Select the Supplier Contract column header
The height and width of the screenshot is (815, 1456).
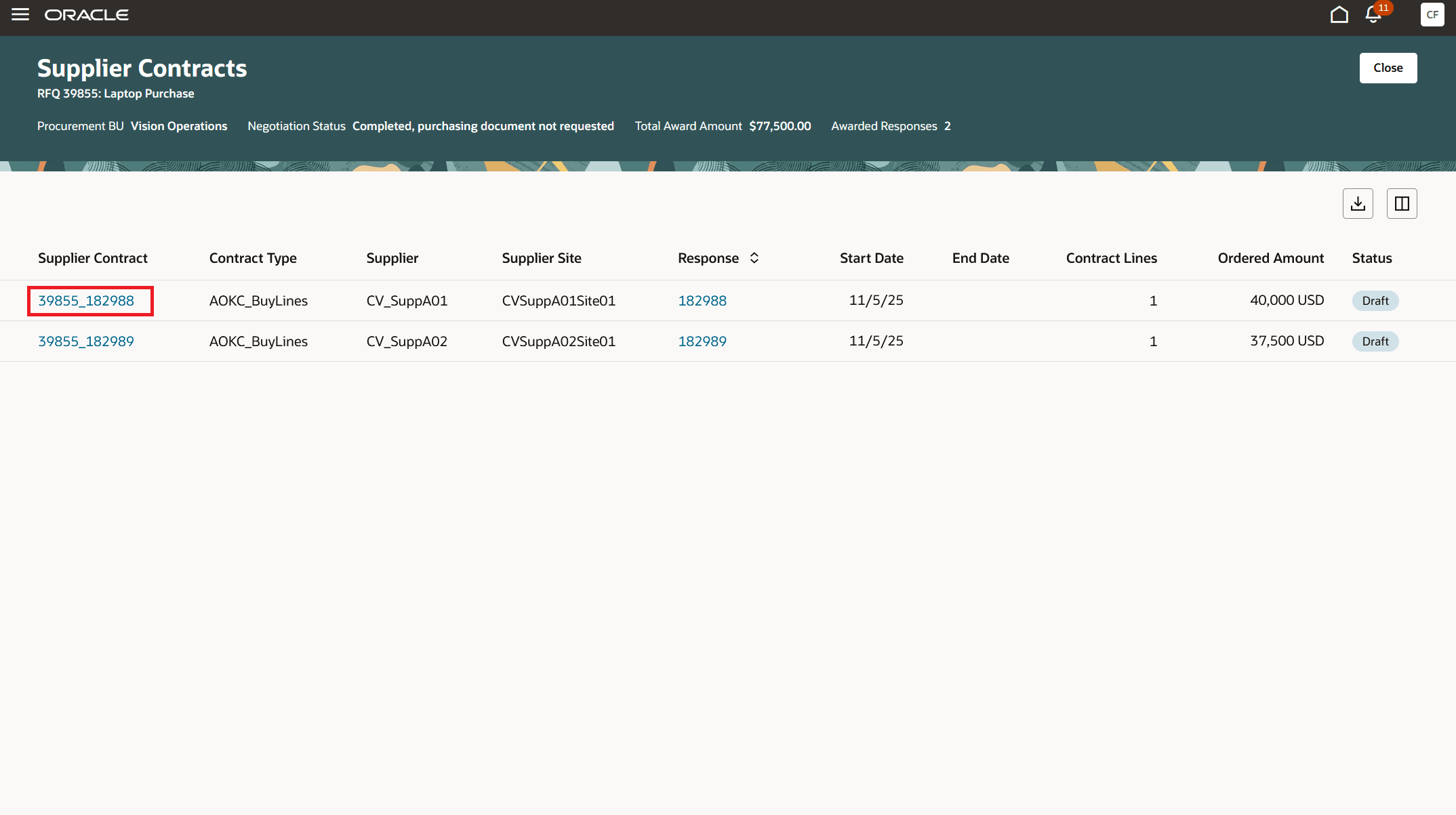tap(93, 258)
